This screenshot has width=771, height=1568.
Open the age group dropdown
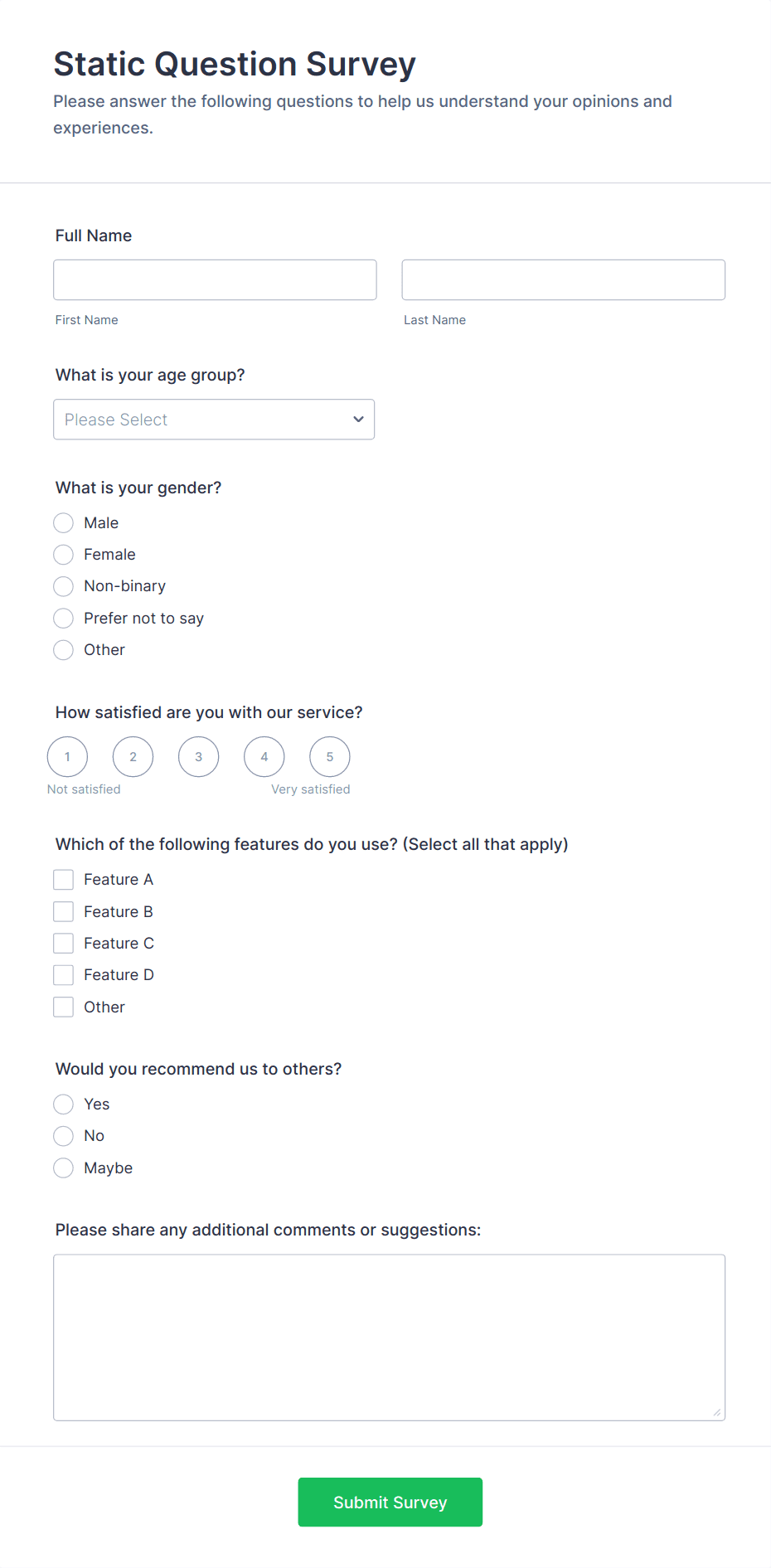click(x=214, y=420)
